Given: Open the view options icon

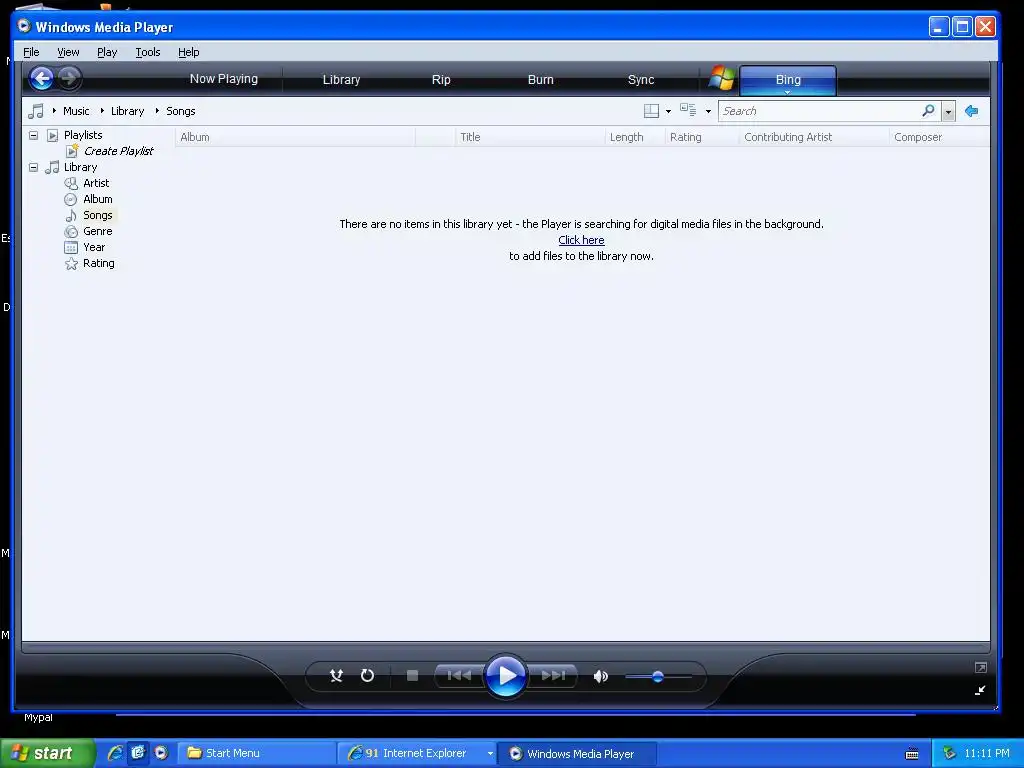Looking at the screenshot, I should coord(688,110).
